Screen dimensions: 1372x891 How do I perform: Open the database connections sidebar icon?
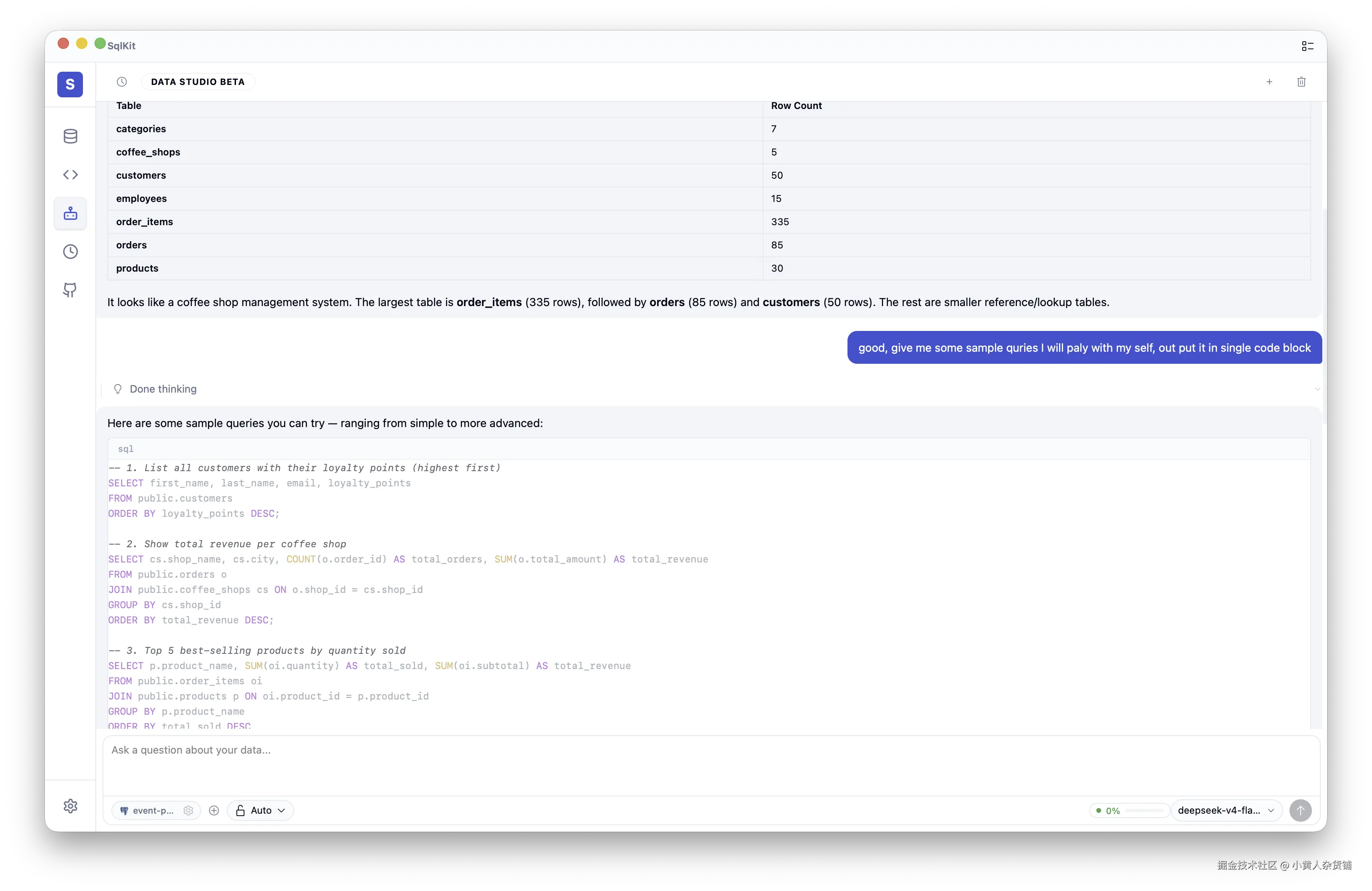click(71, 136)
